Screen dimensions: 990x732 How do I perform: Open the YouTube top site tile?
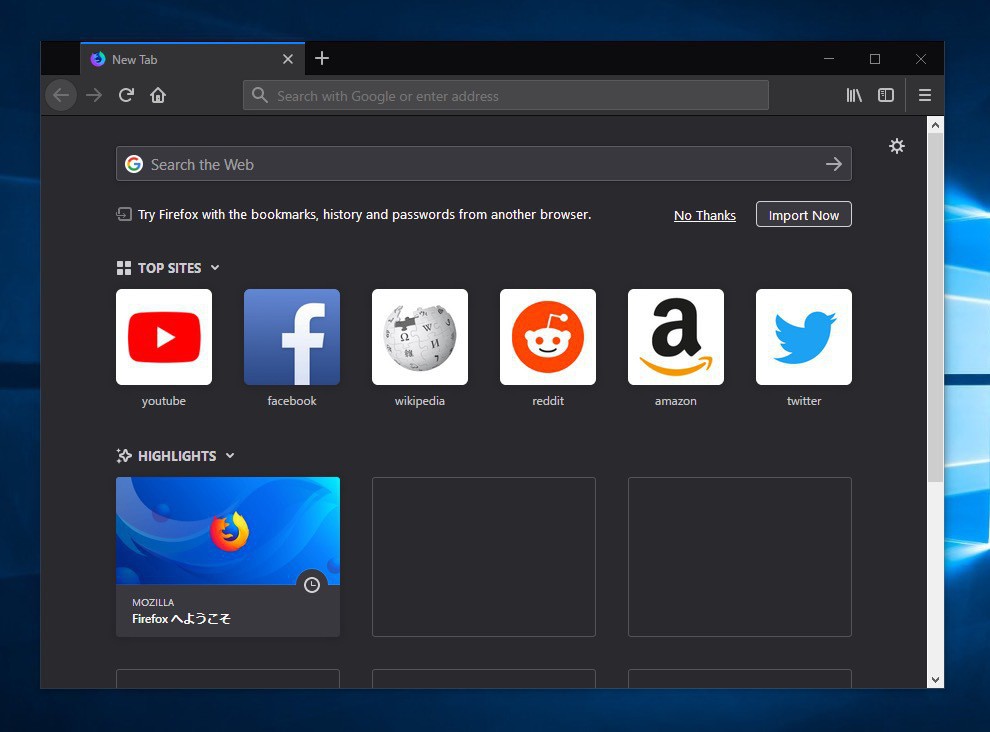click(164, 337)
